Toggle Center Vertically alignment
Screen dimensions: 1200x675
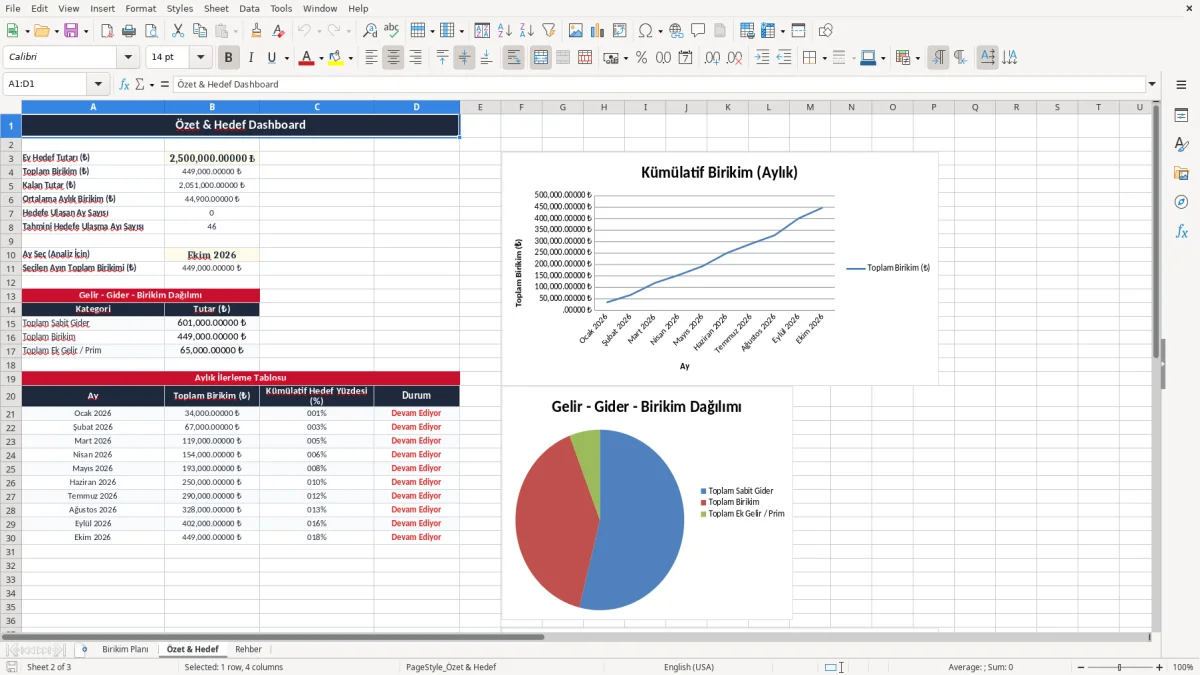click(464, 58)
